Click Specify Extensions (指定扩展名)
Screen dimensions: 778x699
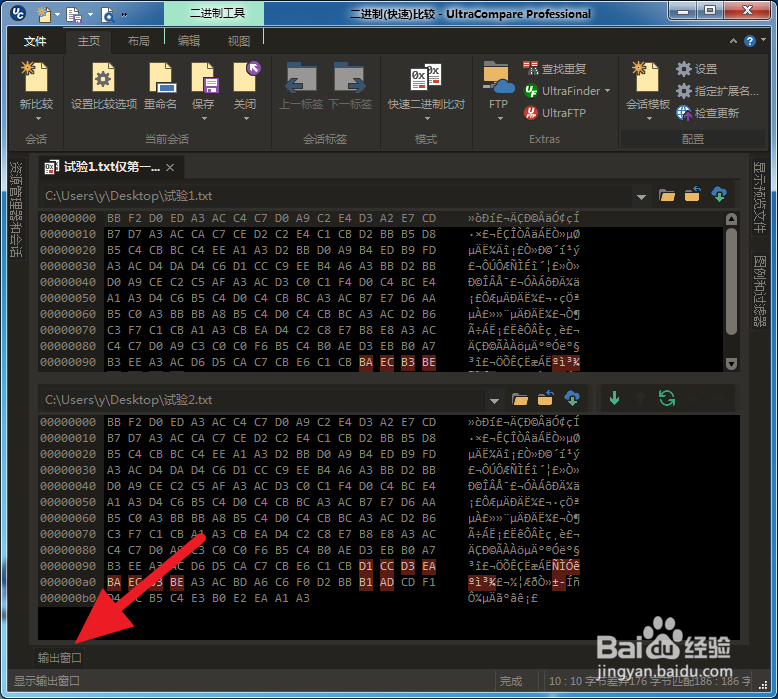(716, 91)
